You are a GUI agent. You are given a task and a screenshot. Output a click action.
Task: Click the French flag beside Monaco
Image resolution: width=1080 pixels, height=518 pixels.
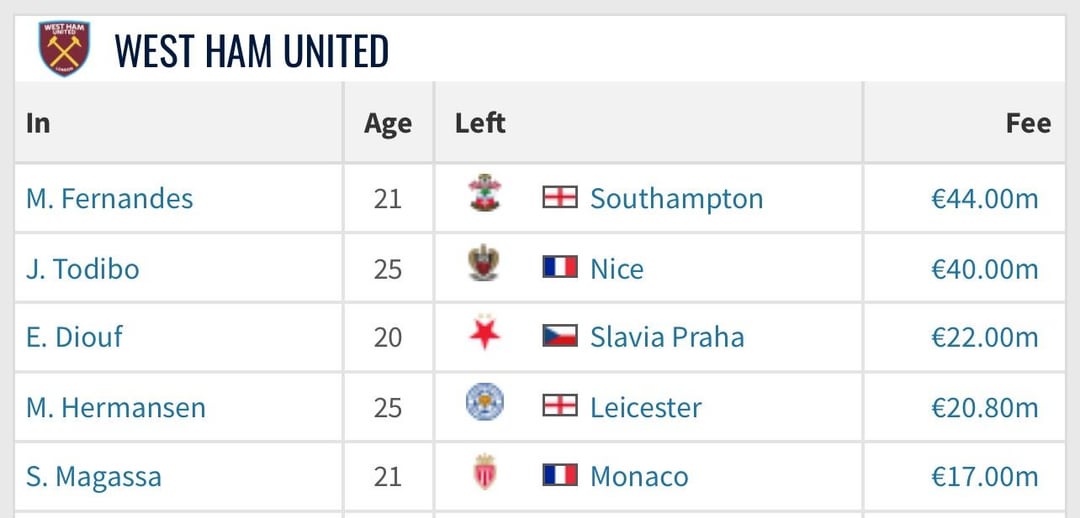(560, 475)
